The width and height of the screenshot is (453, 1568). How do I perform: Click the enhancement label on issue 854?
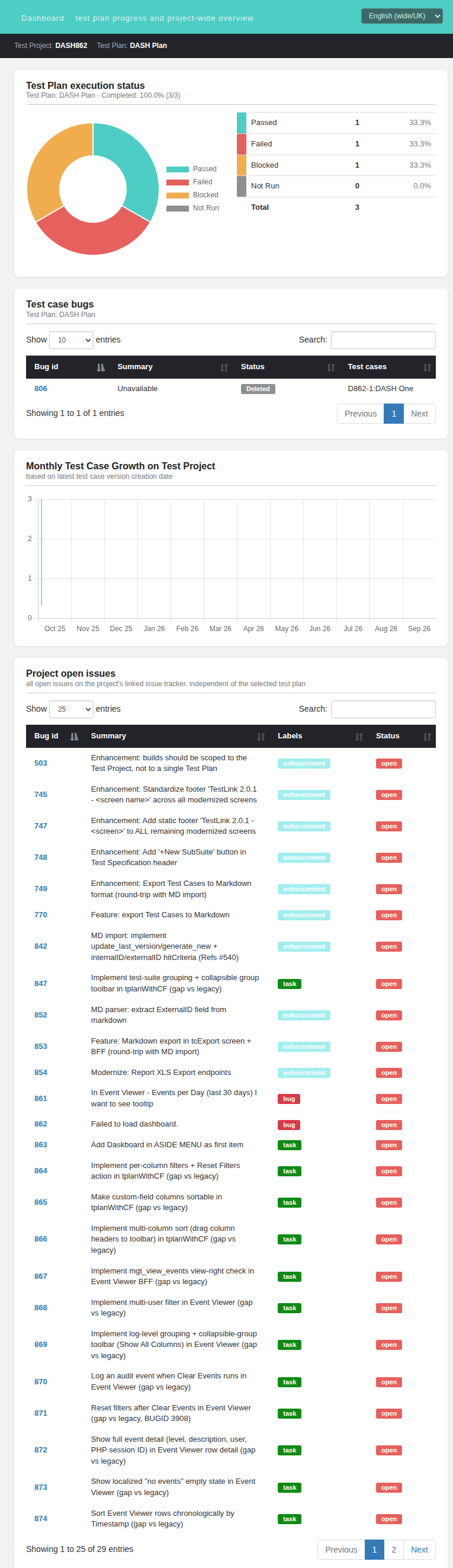click(x=304, y=1073)
